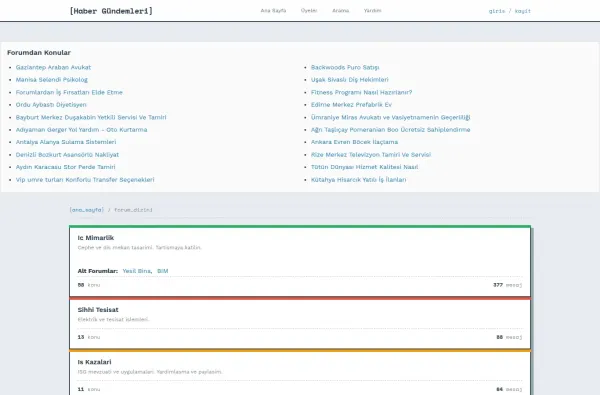This screenshot has height=395, width=600.
Task: Open Ankara Evren Böcek İlaçlama topic
Action: 354,142
